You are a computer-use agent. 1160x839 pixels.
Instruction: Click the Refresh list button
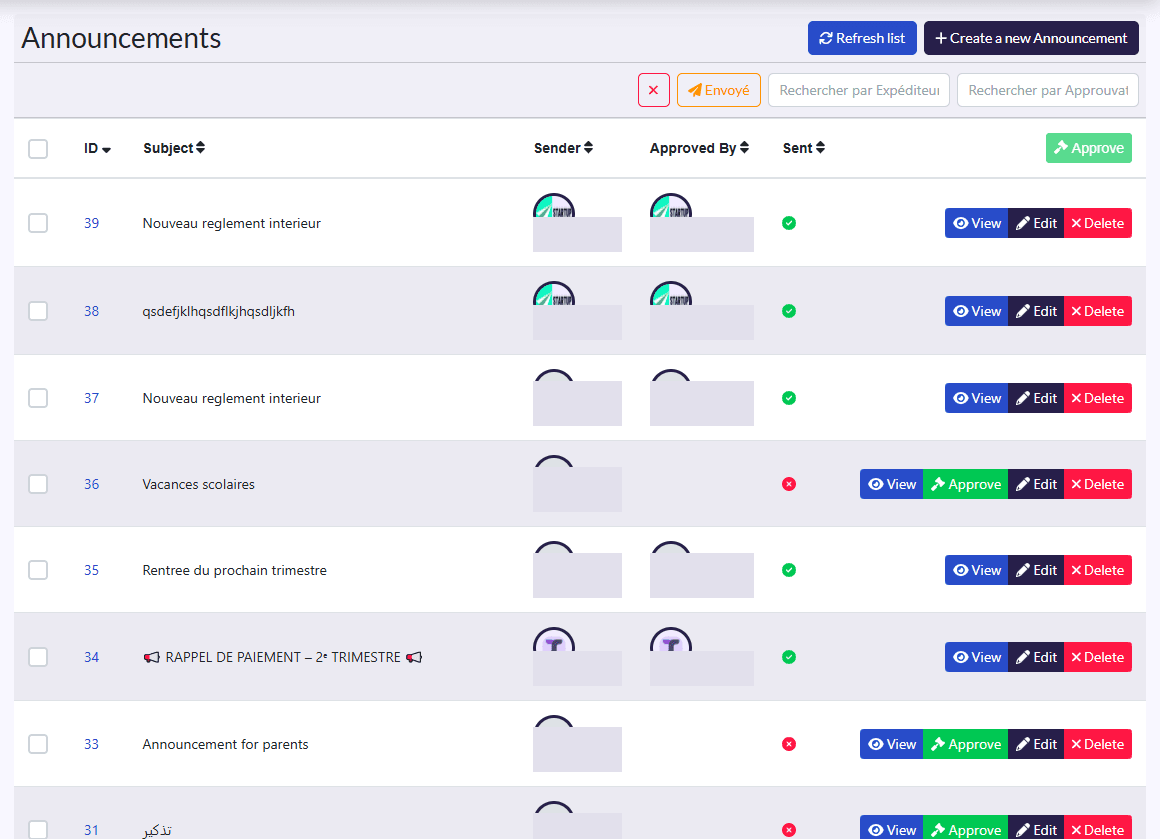click(862, 38)
